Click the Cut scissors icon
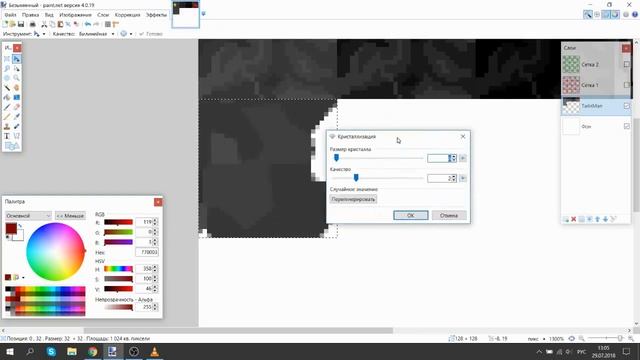 [x=44, y=24]
